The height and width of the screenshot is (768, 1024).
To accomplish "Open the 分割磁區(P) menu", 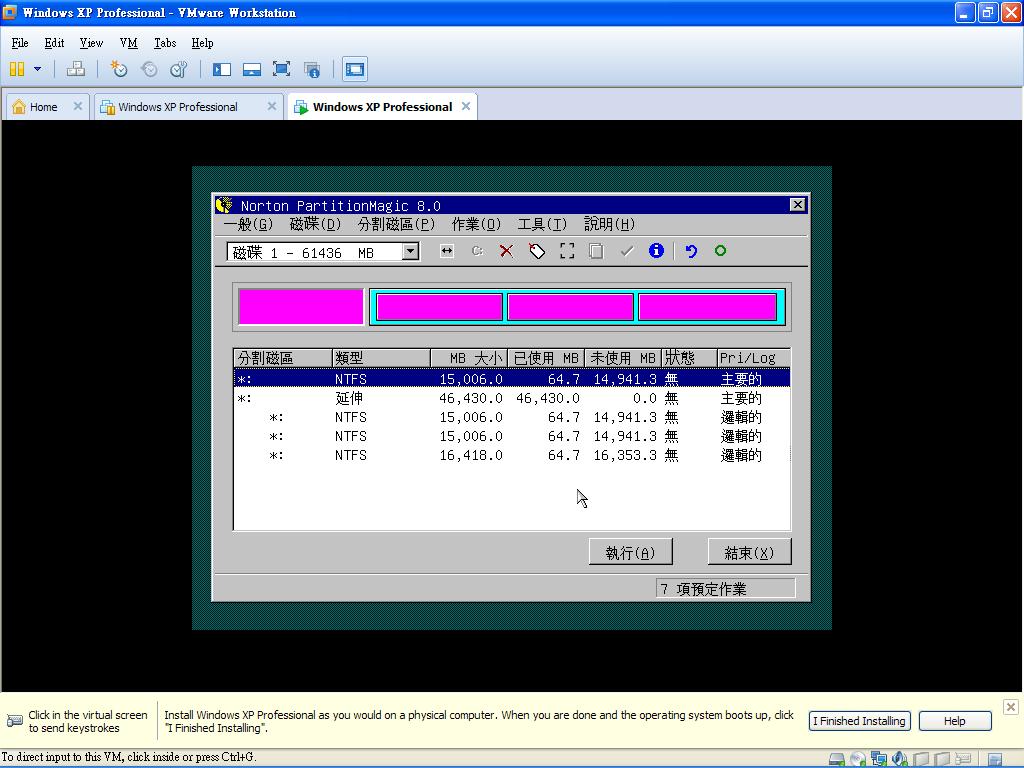I will coord(396,225).
